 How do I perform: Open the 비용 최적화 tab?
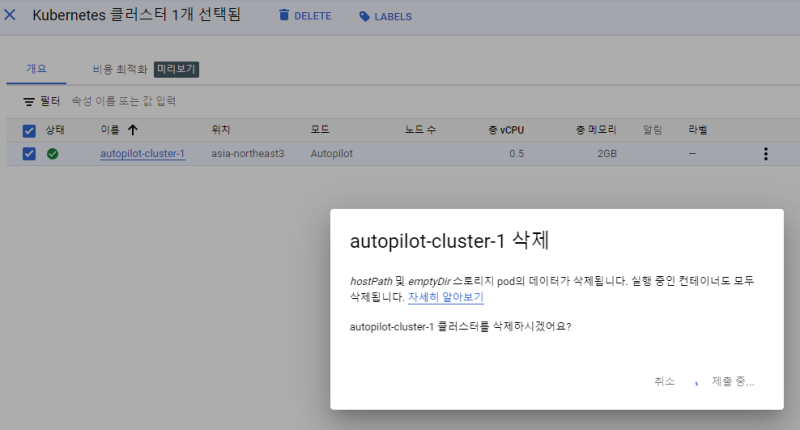click(119, 70)
